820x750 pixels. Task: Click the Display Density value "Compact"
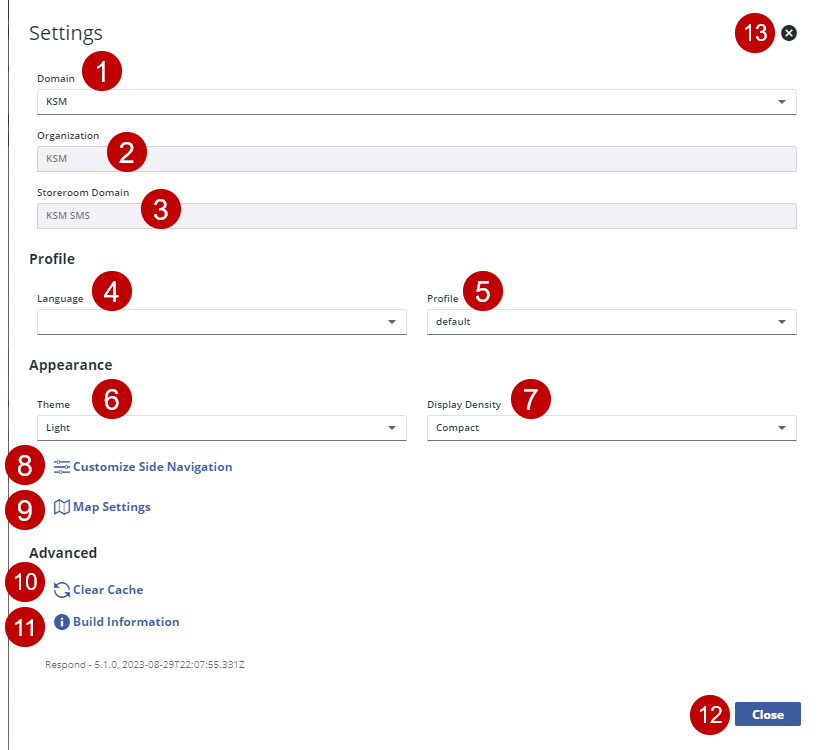(457, 428)
